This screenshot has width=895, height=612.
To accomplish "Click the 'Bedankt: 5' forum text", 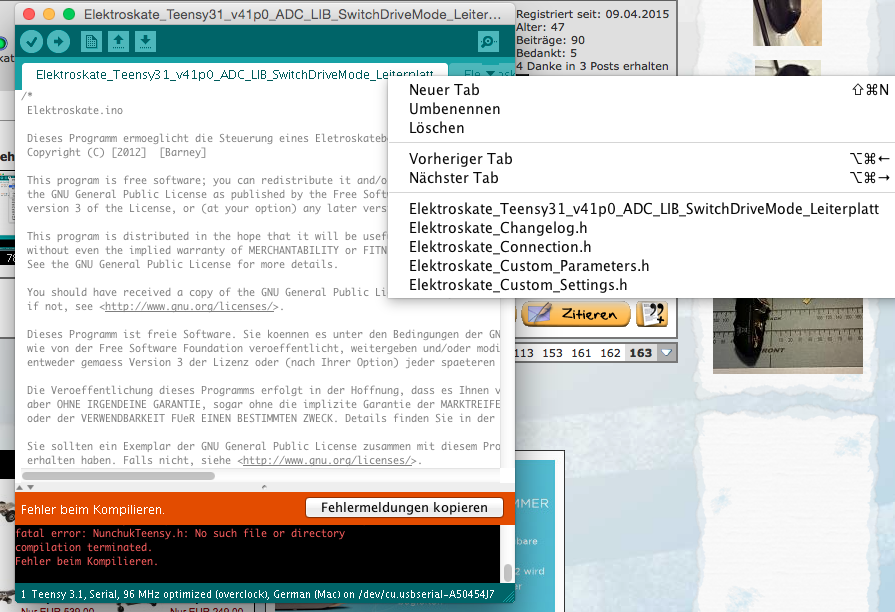I will click(546, 53).
